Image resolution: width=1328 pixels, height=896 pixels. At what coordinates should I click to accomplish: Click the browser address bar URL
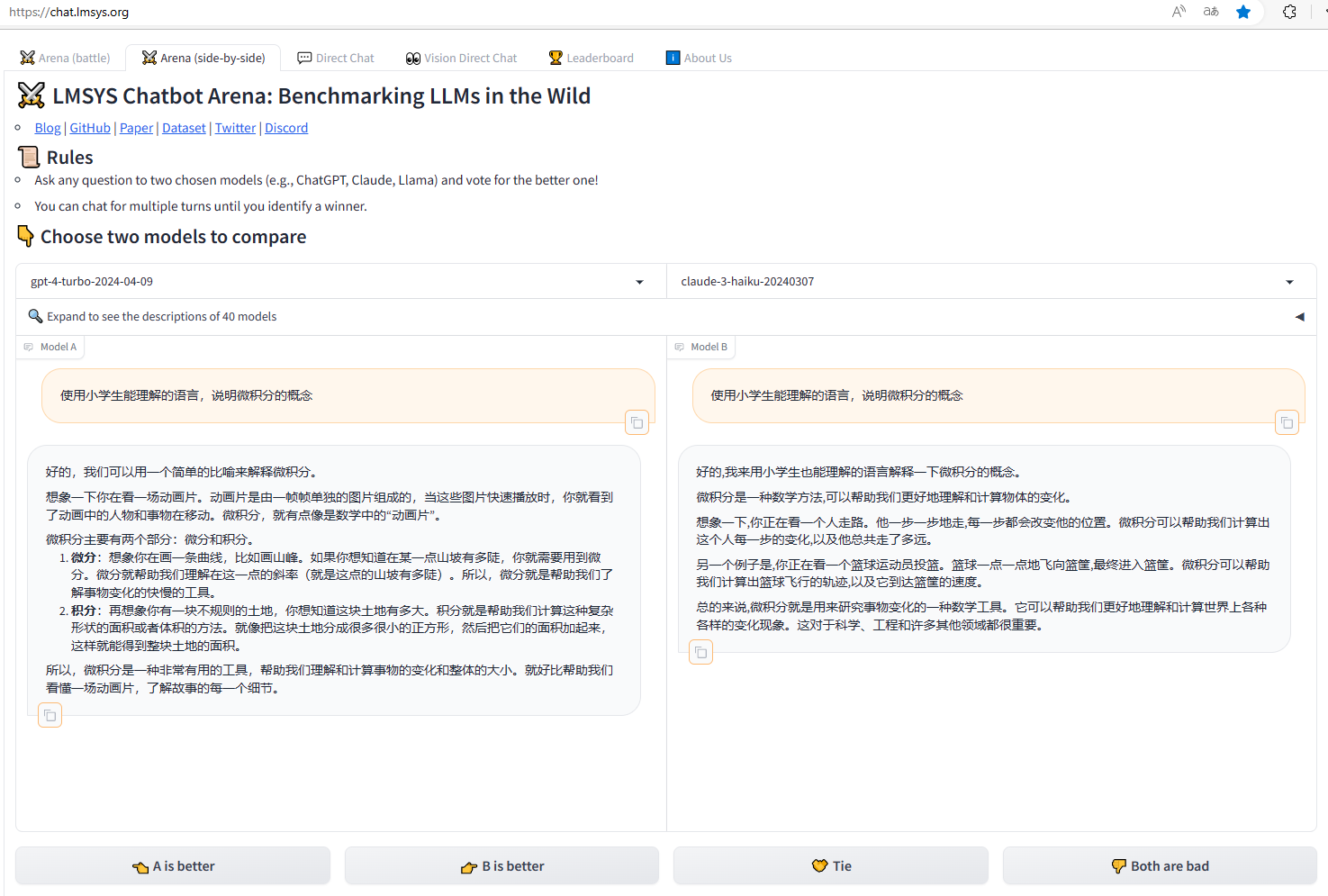tap(69, 13)
